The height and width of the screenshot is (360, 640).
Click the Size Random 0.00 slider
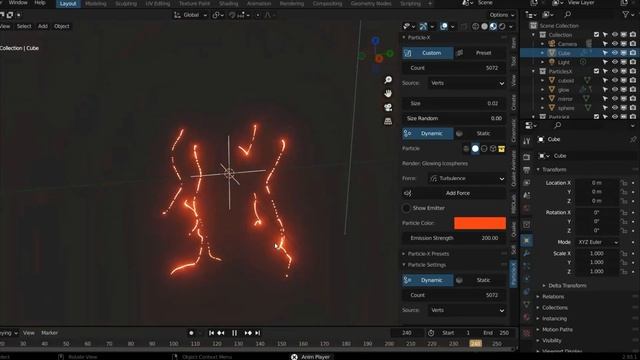coord(454,118)
